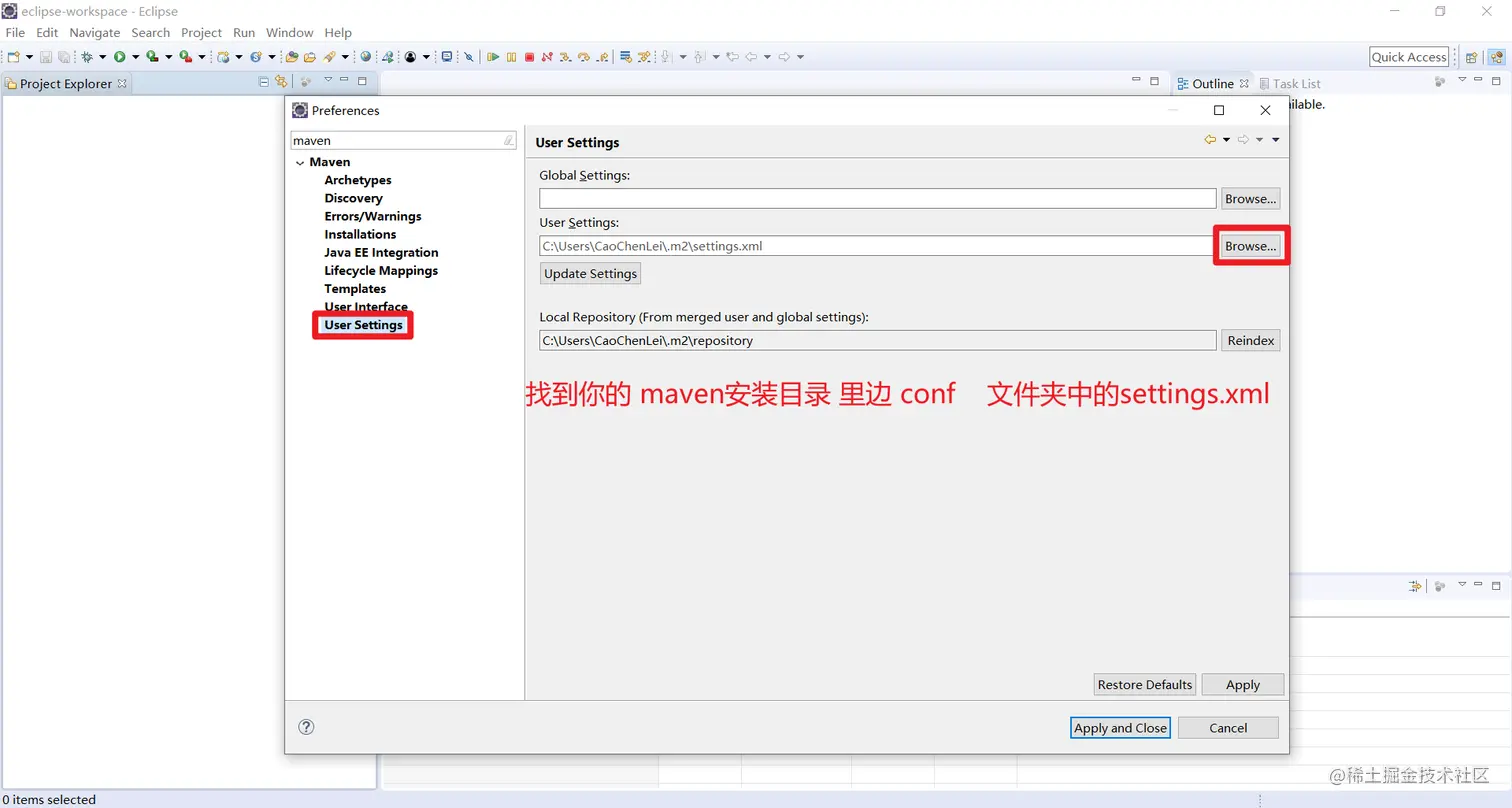Open the Run dropdown arrow
The image size is (1512, 808).
coord(135,57)
